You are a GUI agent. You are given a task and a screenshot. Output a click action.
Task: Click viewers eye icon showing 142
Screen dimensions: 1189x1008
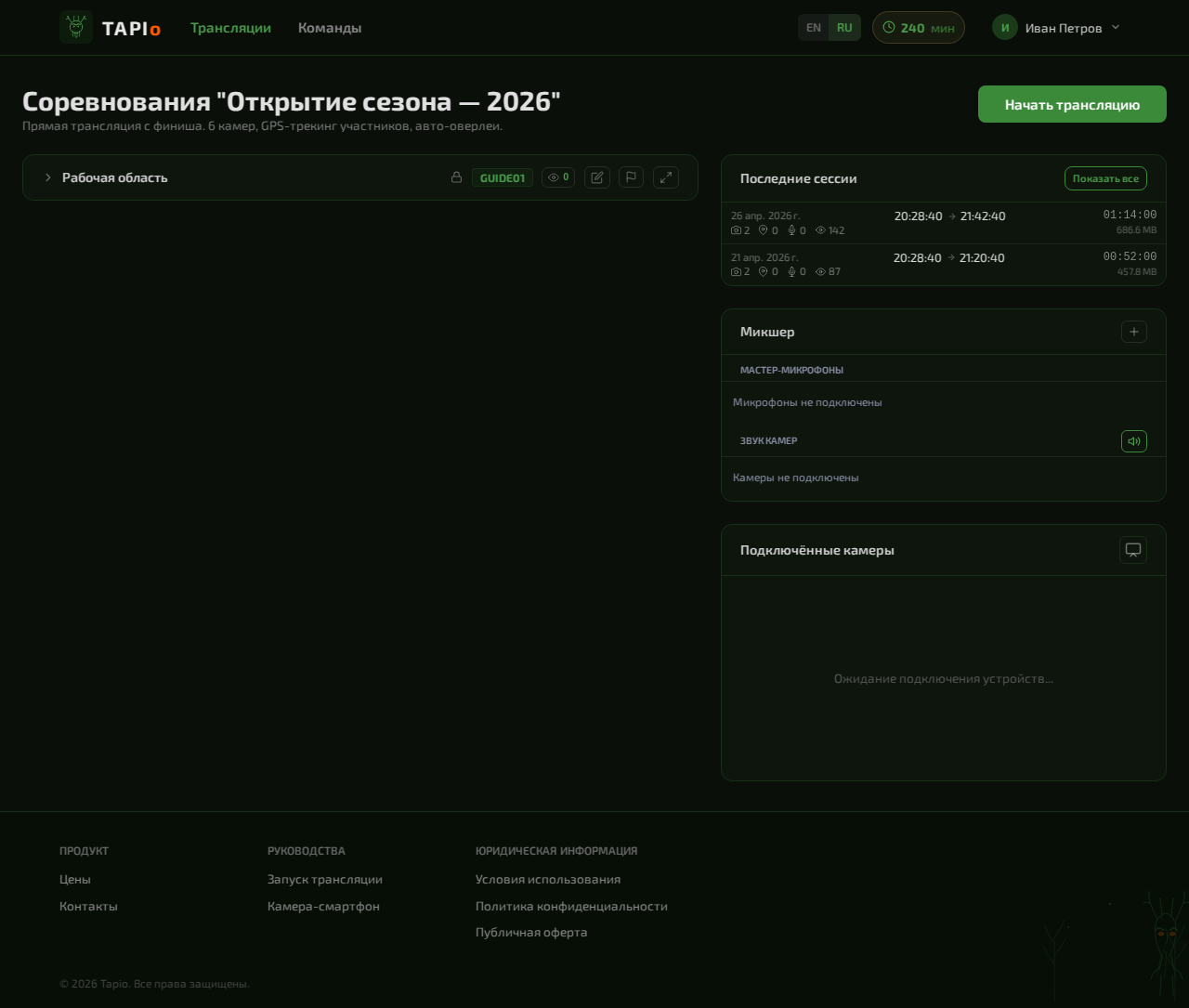point(820,230)
